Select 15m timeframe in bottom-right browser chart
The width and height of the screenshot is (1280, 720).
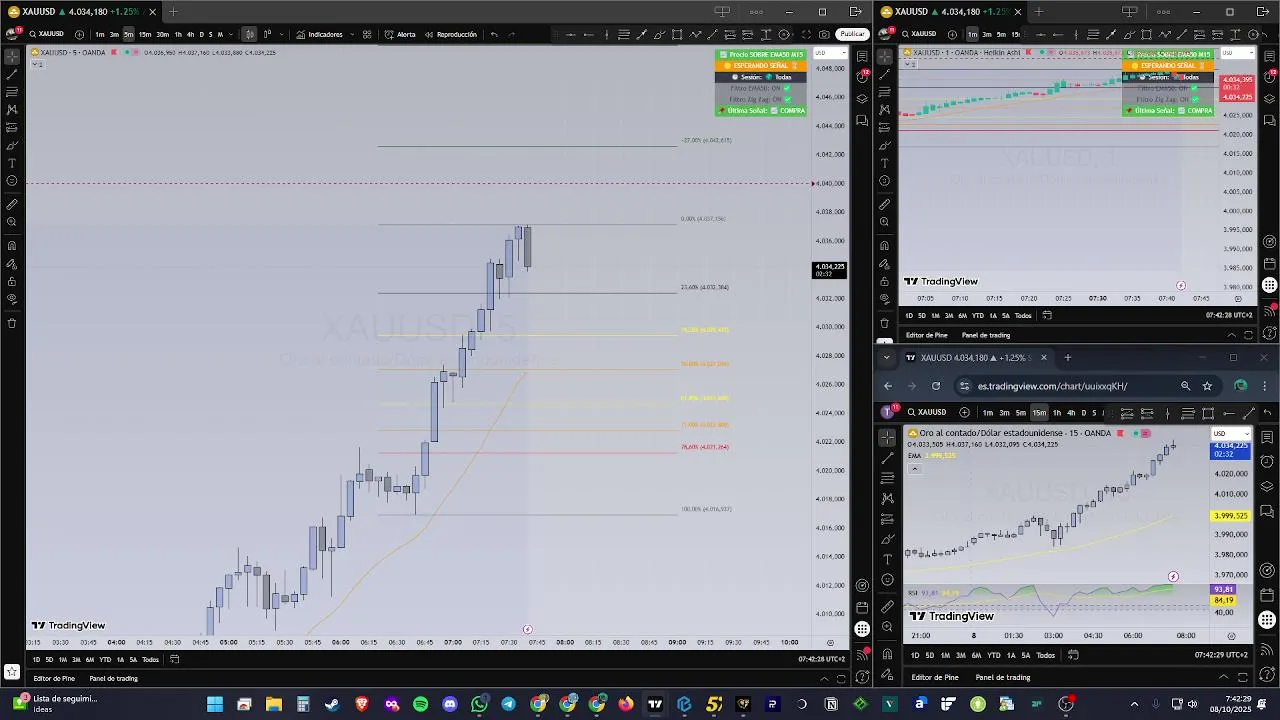point(1039,413)
